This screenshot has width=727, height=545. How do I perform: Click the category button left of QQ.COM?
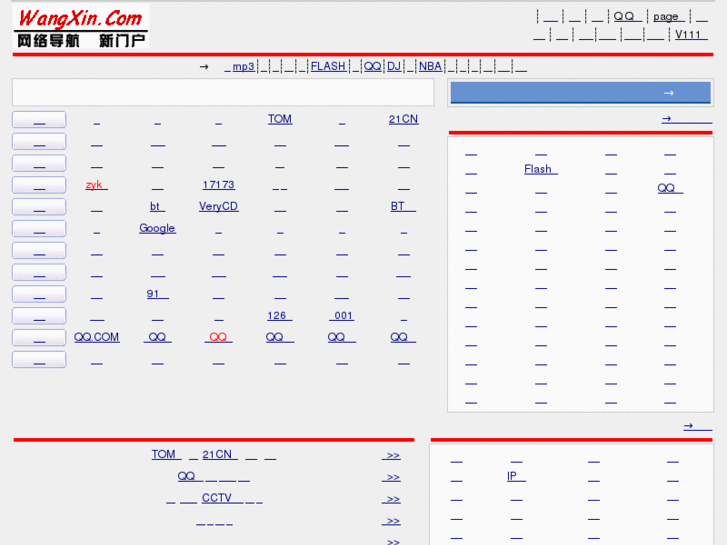pos(39,338)
